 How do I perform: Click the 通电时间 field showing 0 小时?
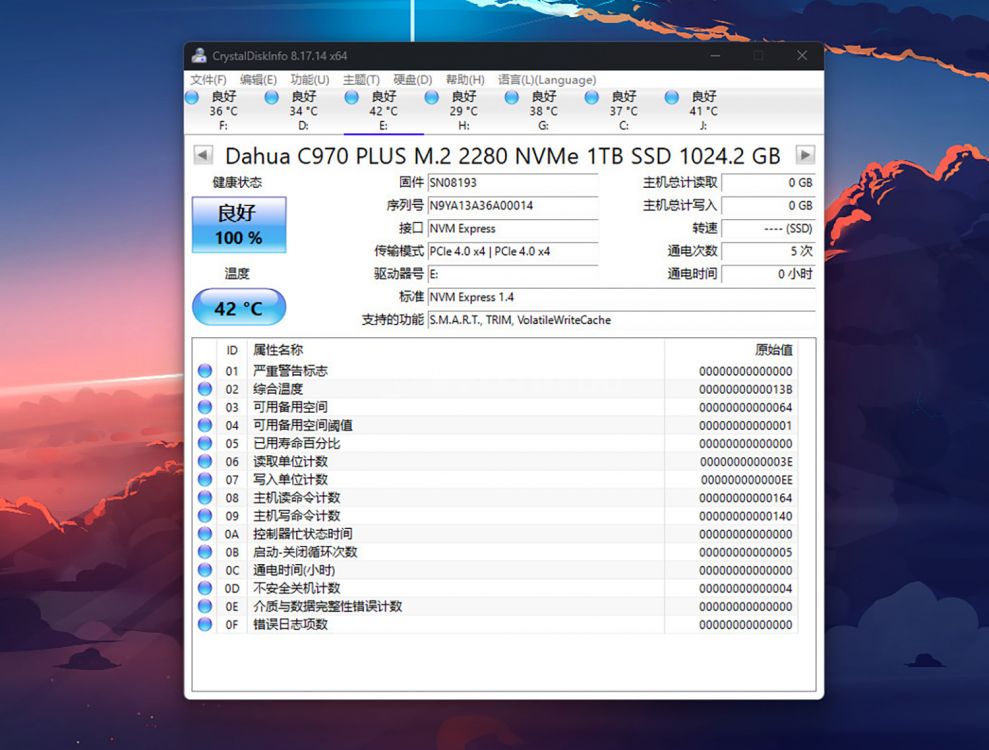pyautogui.click(x=768, y=274)
